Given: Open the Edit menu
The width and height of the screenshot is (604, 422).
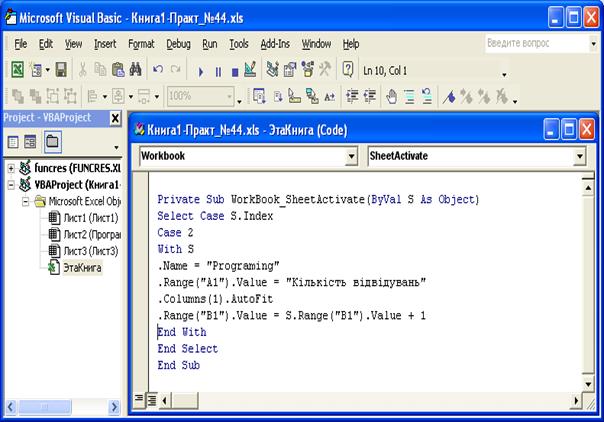Looking at the screenshot, I should pyautogui.click(x=46, y=44).
